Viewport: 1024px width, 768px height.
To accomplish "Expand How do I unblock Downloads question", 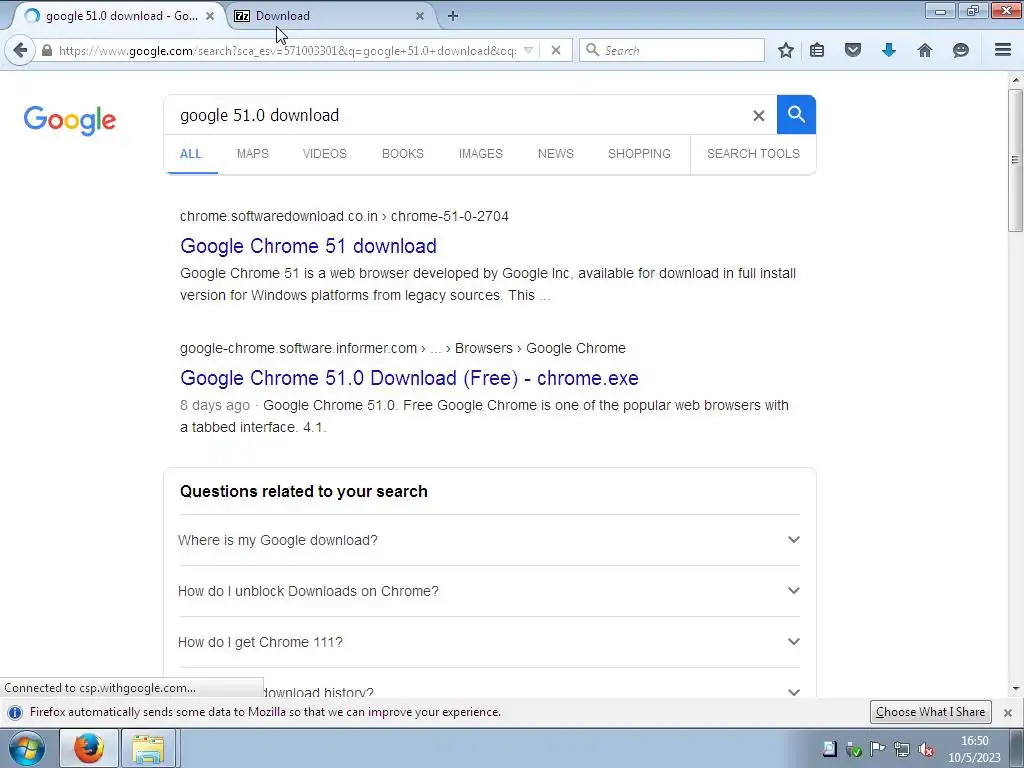I will pyautogui.click(x=489, y=591).
